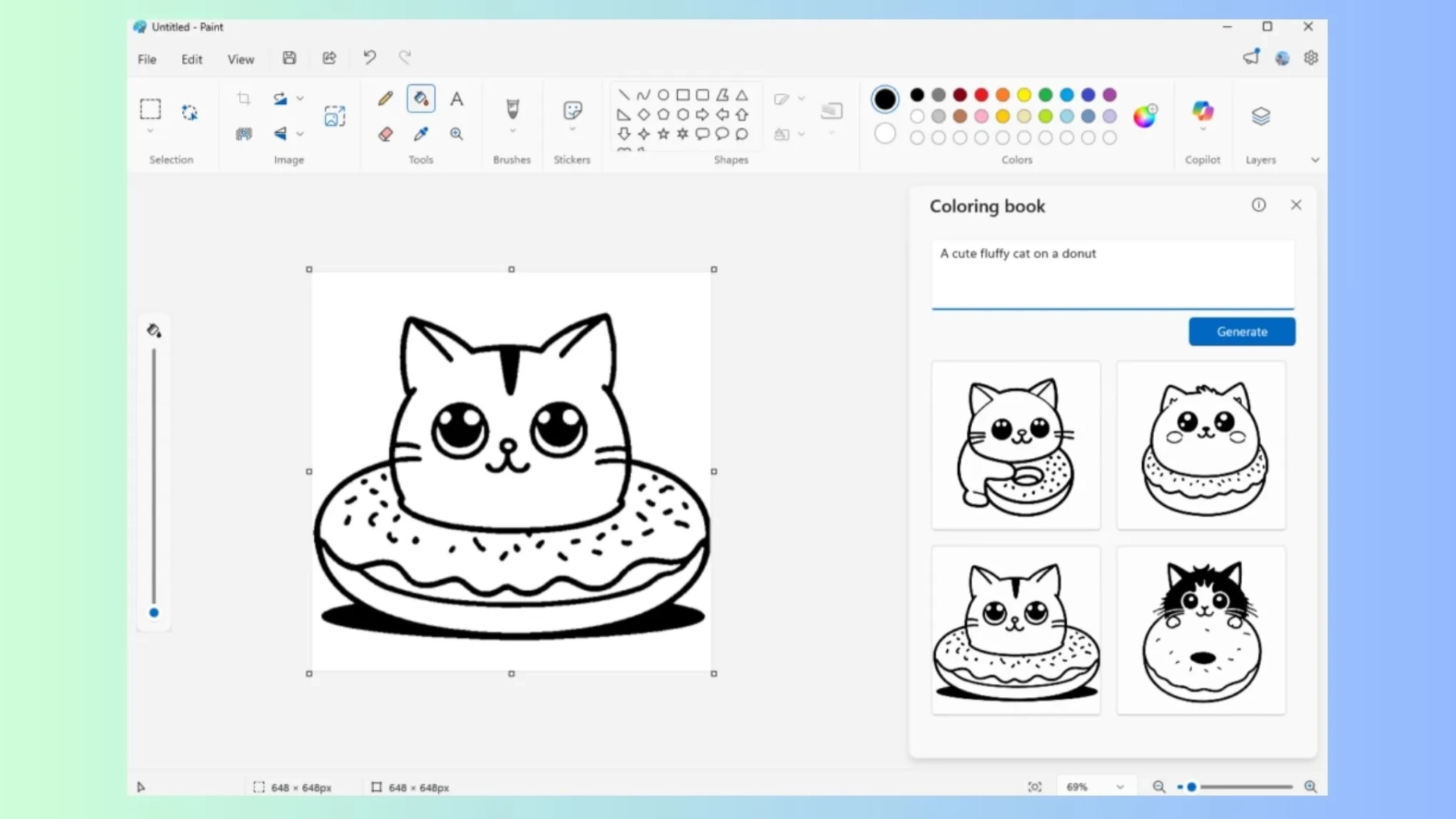Select the Crop tool
1456x819 pixels.
[243, 98]
